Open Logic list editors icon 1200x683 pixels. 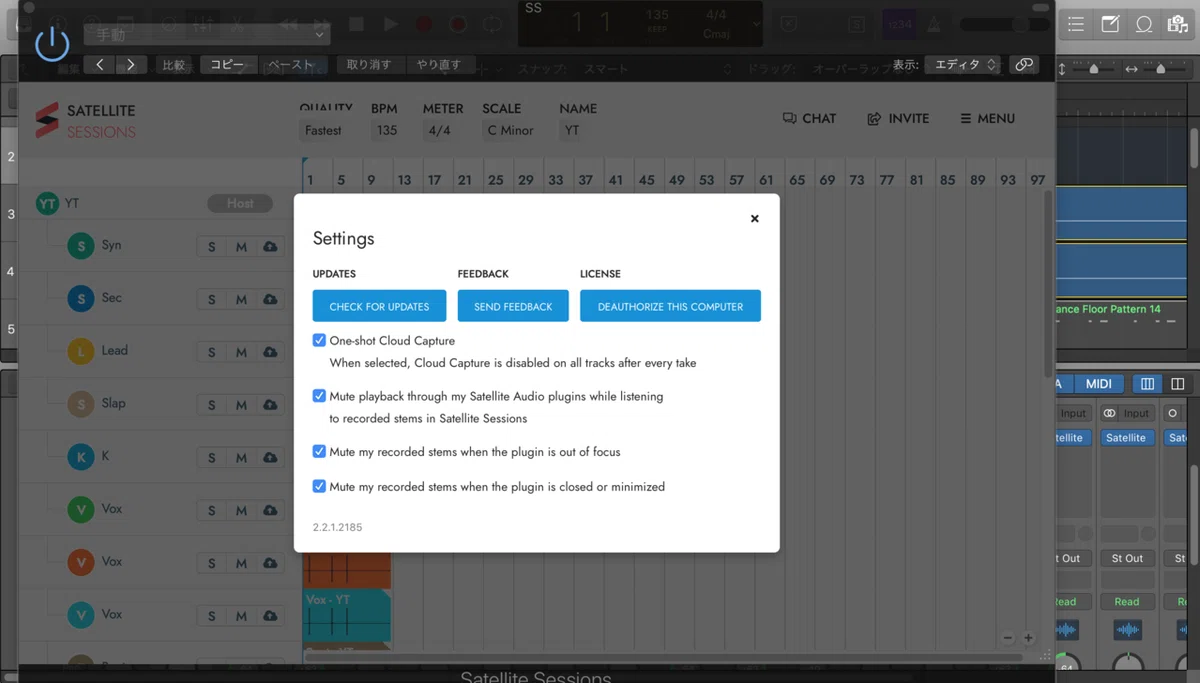[x=1076, y=24]
